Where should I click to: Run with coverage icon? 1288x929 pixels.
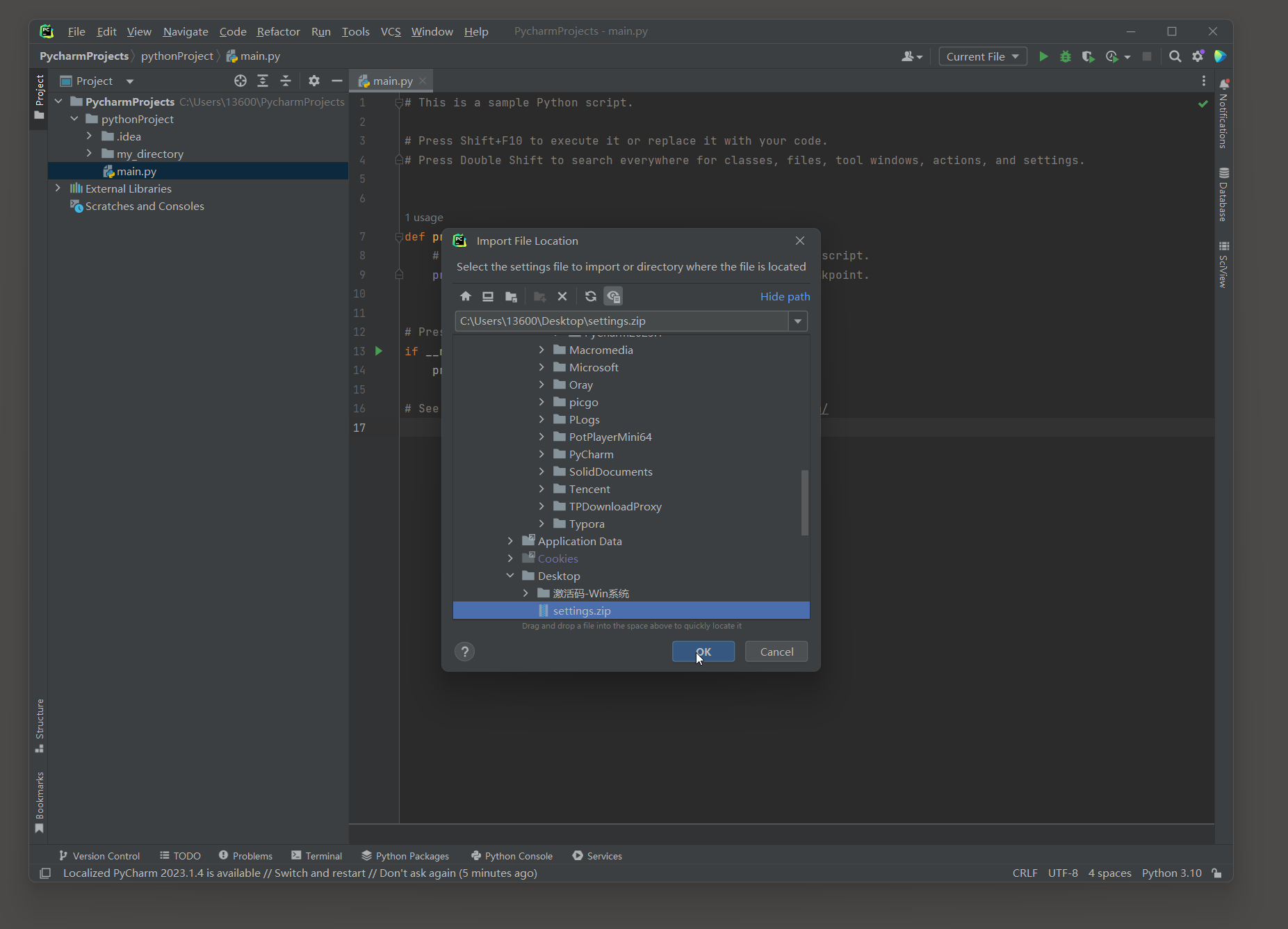click(1088, 56)
